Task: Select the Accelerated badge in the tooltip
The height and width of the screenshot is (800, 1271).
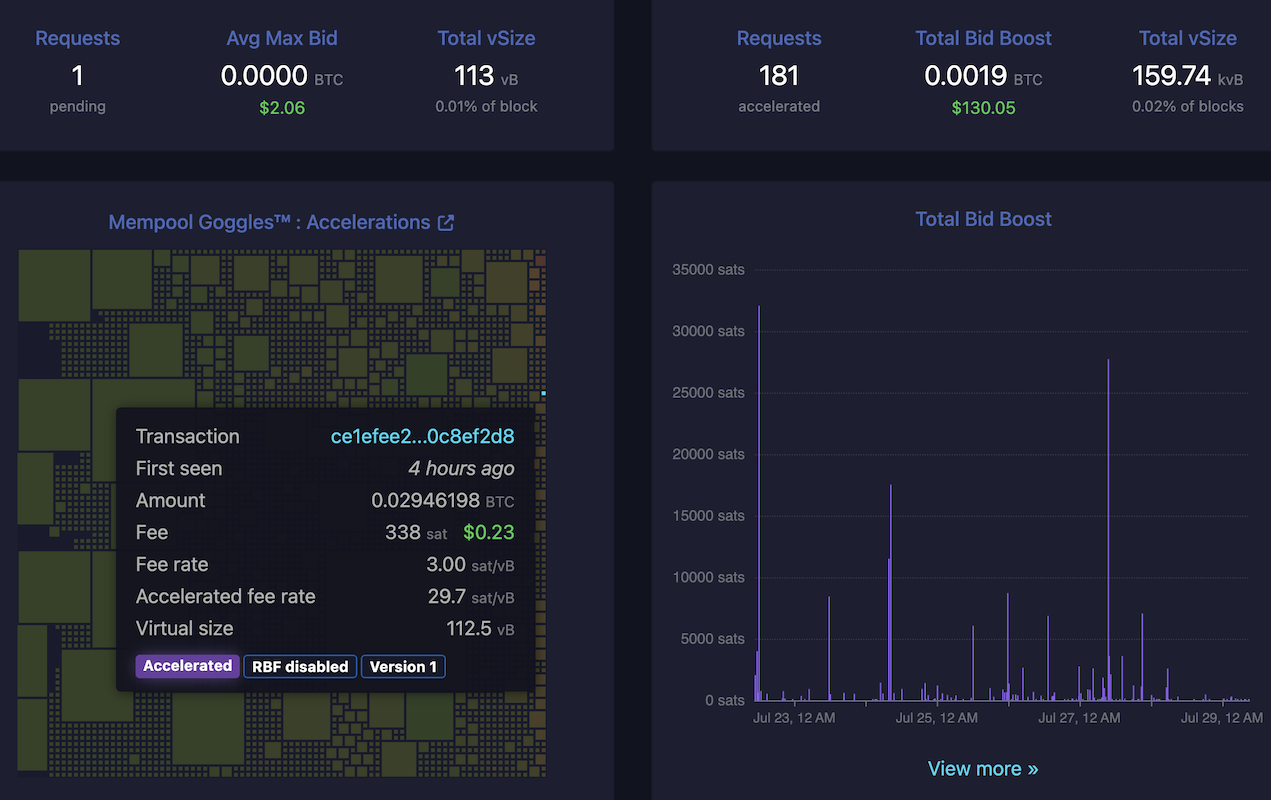Action: (187, 666)
